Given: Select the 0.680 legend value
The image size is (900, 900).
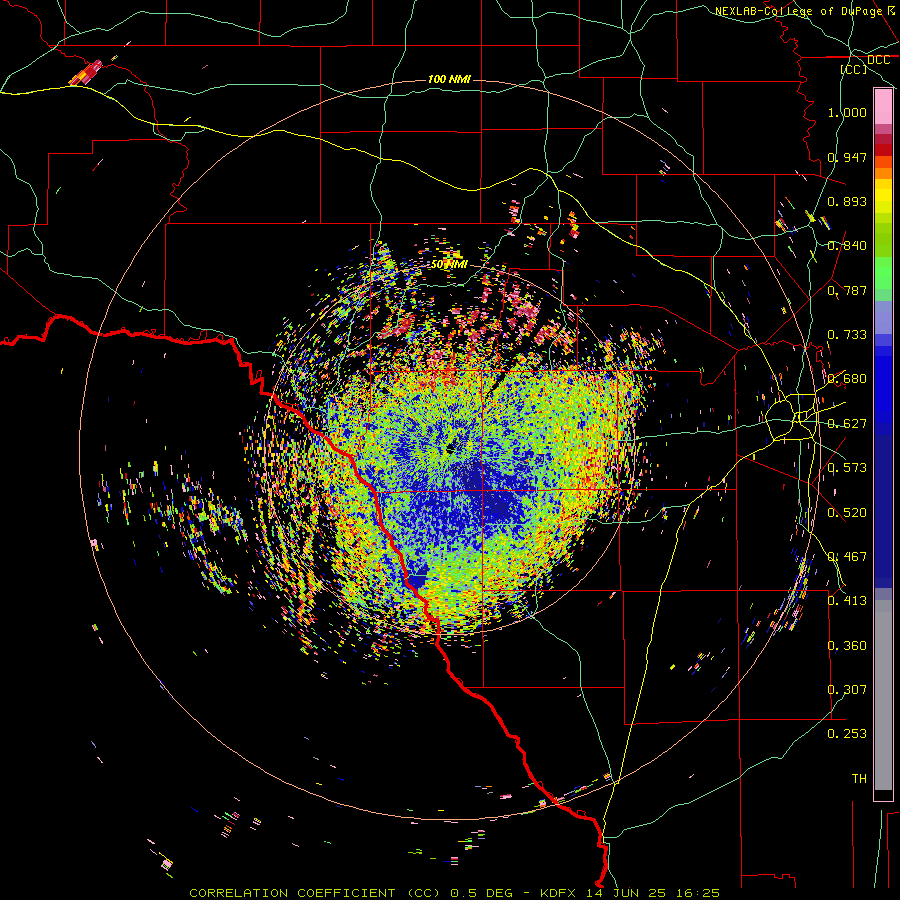Looking at the screenshot, I should coord(847,379).
